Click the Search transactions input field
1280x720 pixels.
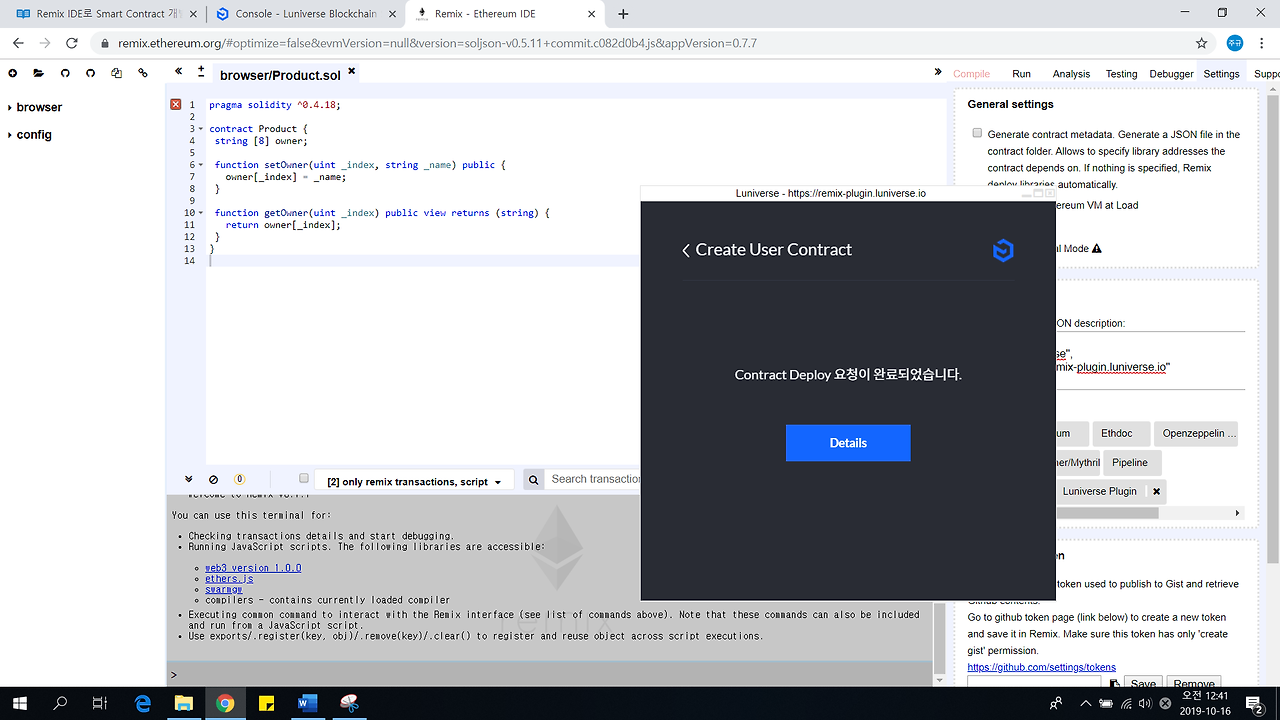pos(596,479)
